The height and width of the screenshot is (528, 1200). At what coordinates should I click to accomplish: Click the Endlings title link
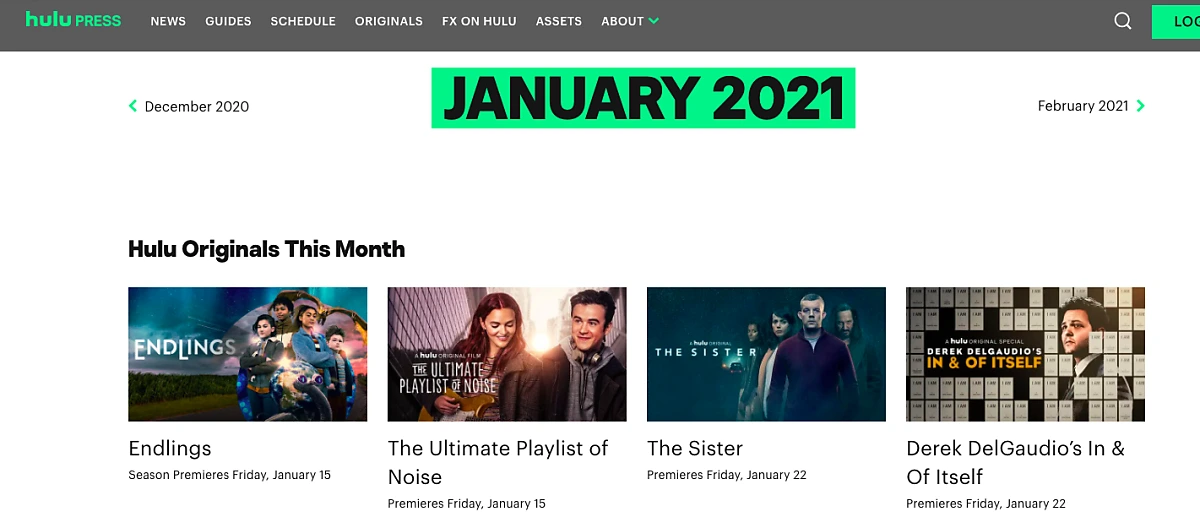tap(170, 448)
